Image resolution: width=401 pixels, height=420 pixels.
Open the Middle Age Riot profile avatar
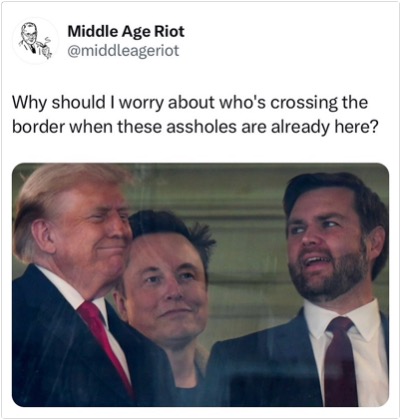pyautogui.click(x=35, y=41)
